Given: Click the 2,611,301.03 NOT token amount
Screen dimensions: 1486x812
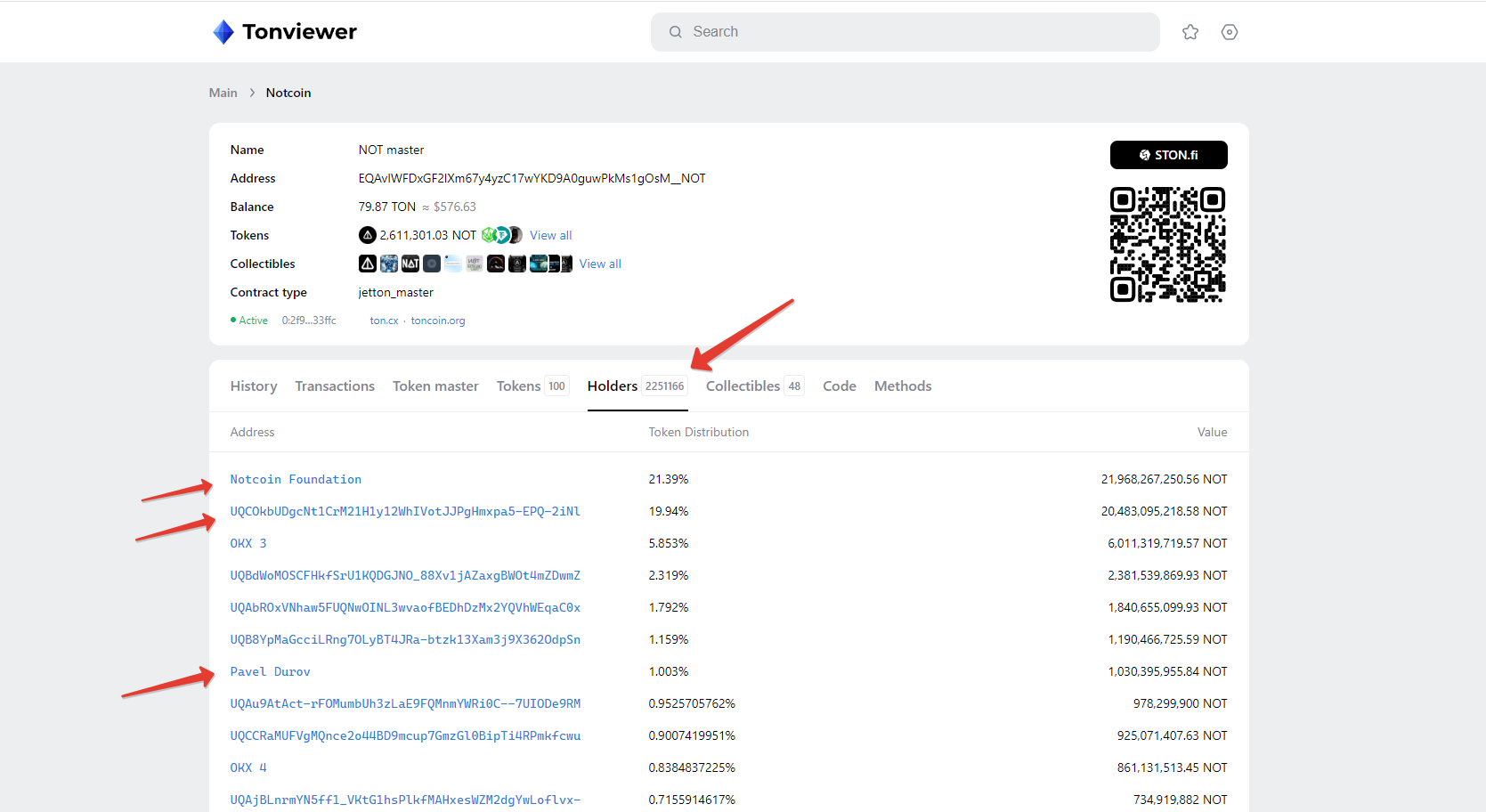Looking at the screenshot, I should point(428,235).
